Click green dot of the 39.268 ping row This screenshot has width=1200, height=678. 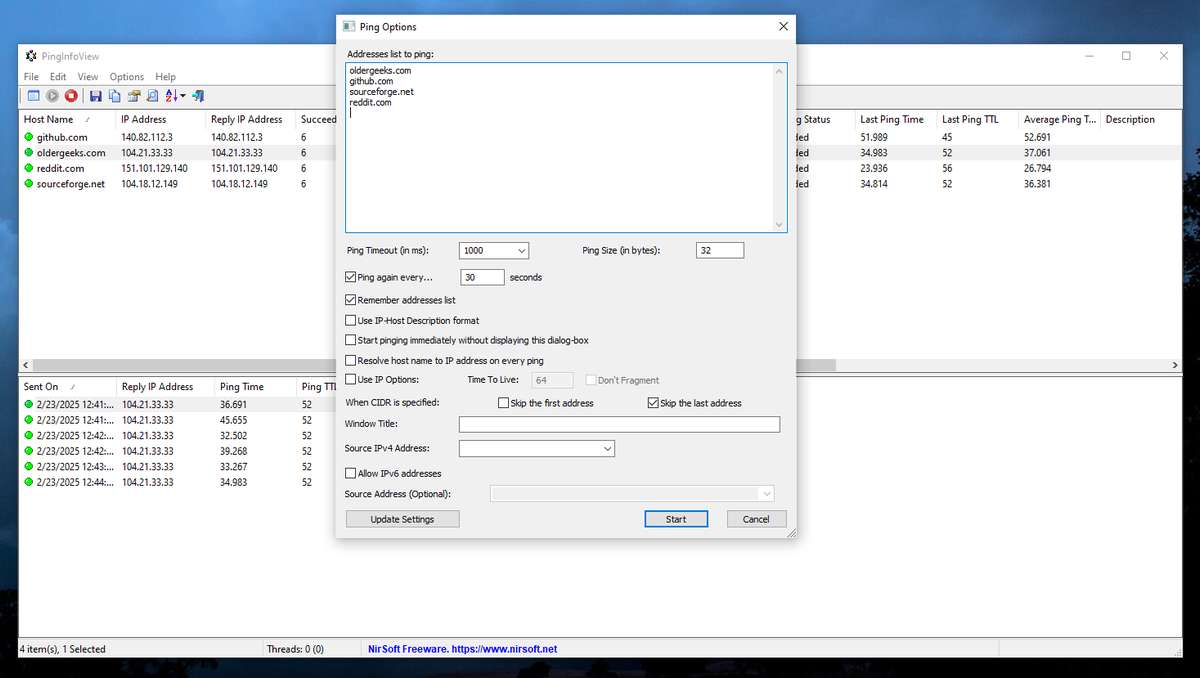(29, 451)
